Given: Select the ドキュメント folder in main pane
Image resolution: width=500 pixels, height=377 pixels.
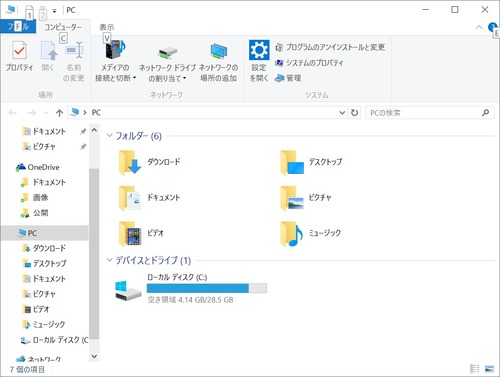Looking at the screenshot, I should coord(149,198).
